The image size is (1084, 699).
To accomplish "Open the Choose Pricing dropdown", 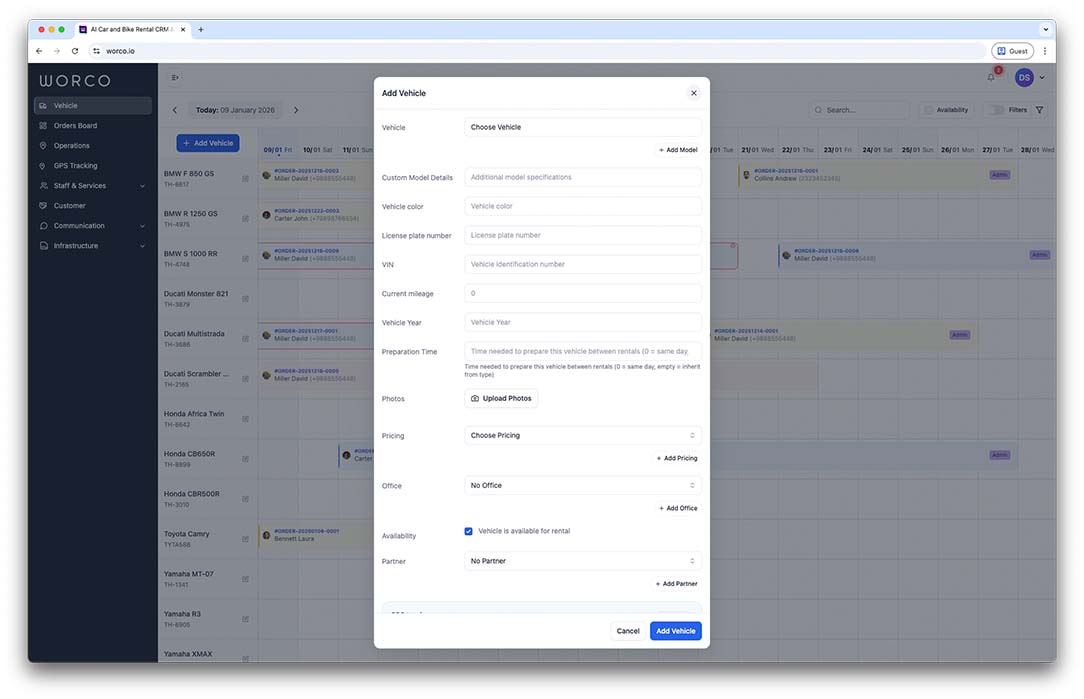I will [x=583, y=436].
